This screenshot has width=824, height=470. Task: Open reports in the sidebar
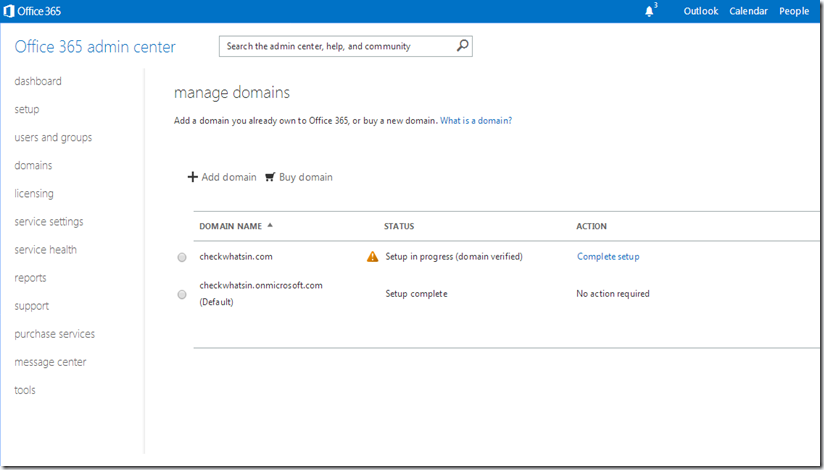30,278
